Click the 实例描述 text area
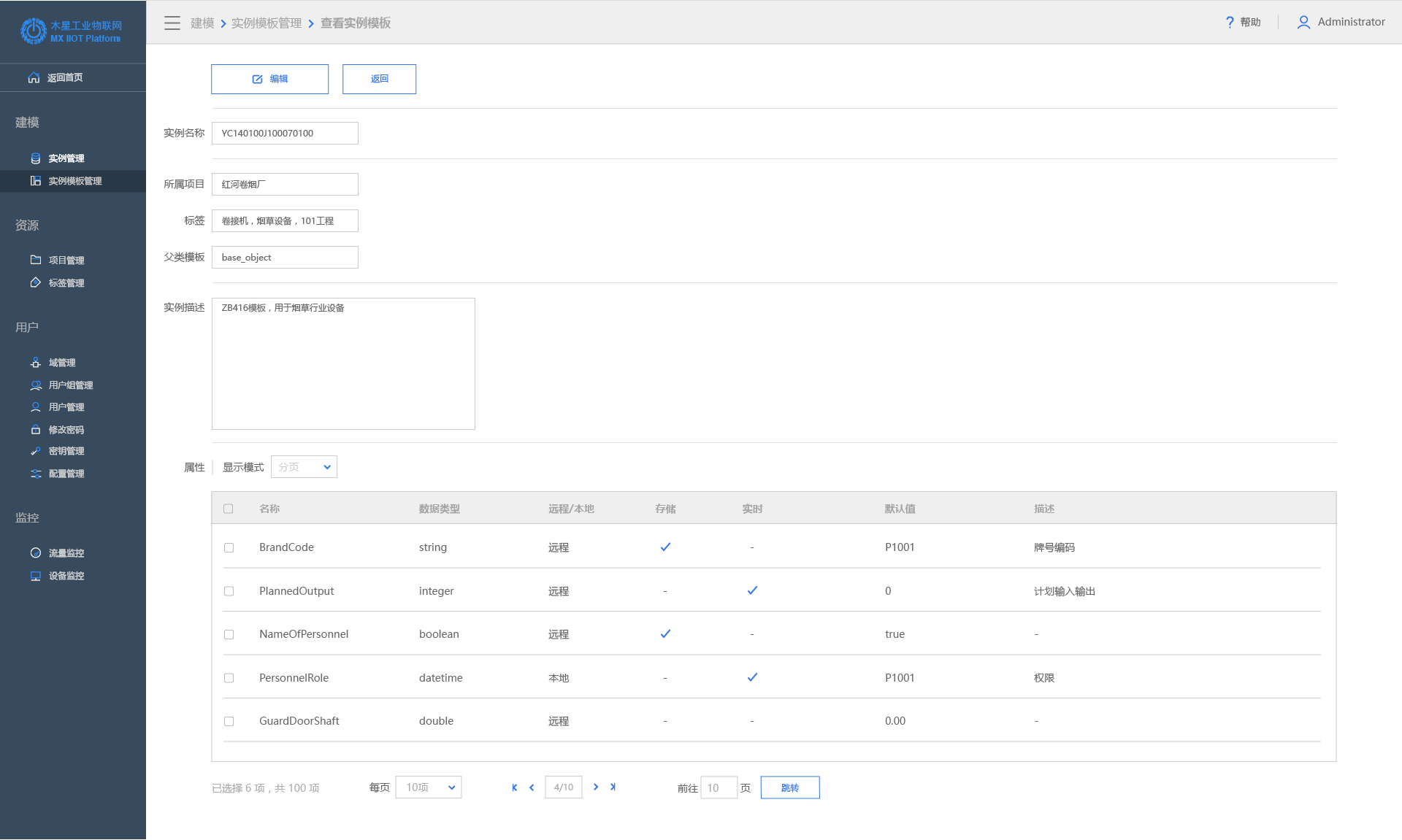 click(x=343, y=363)
